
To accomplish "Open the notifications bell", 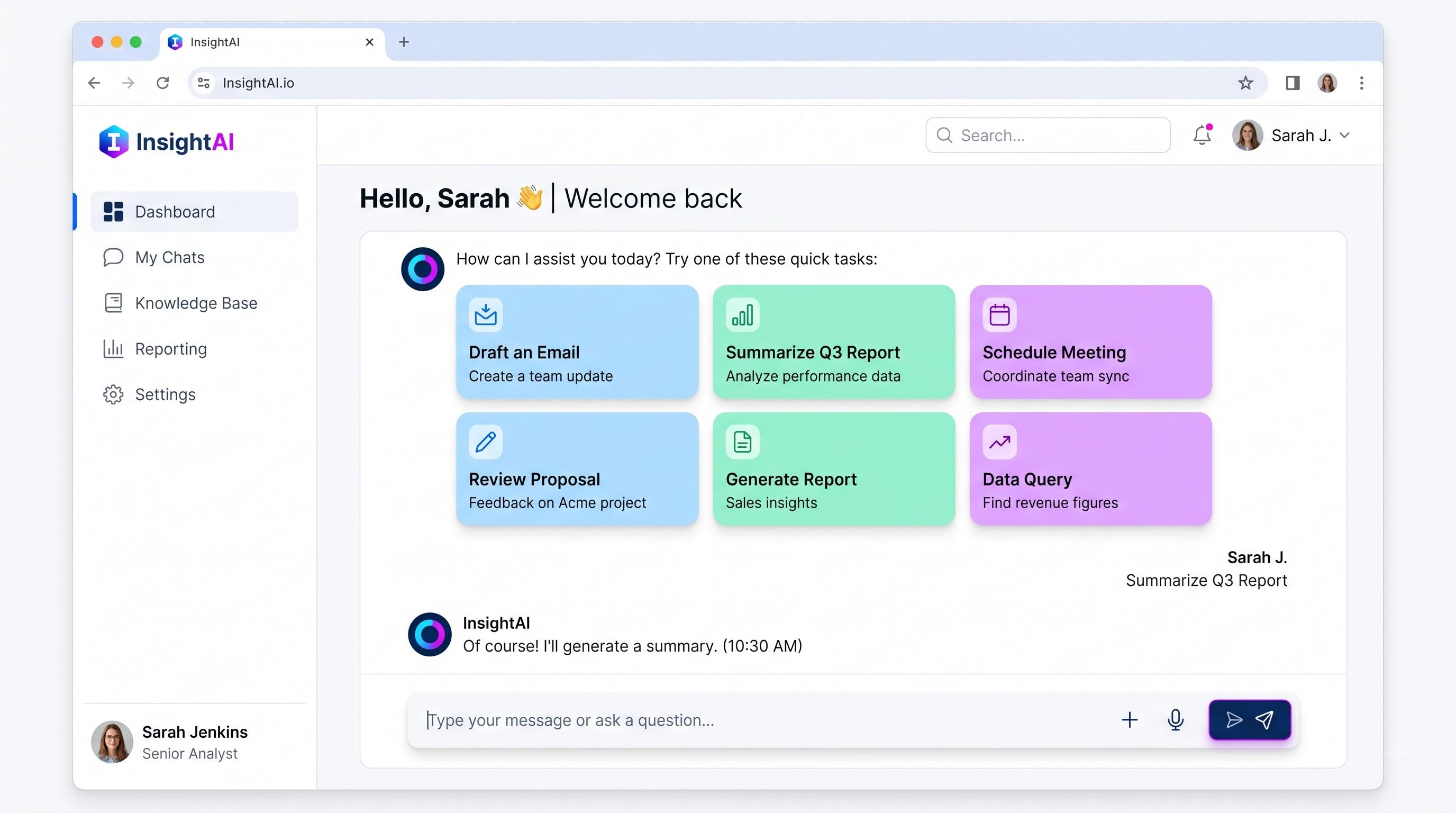I will coord(1202,135).
